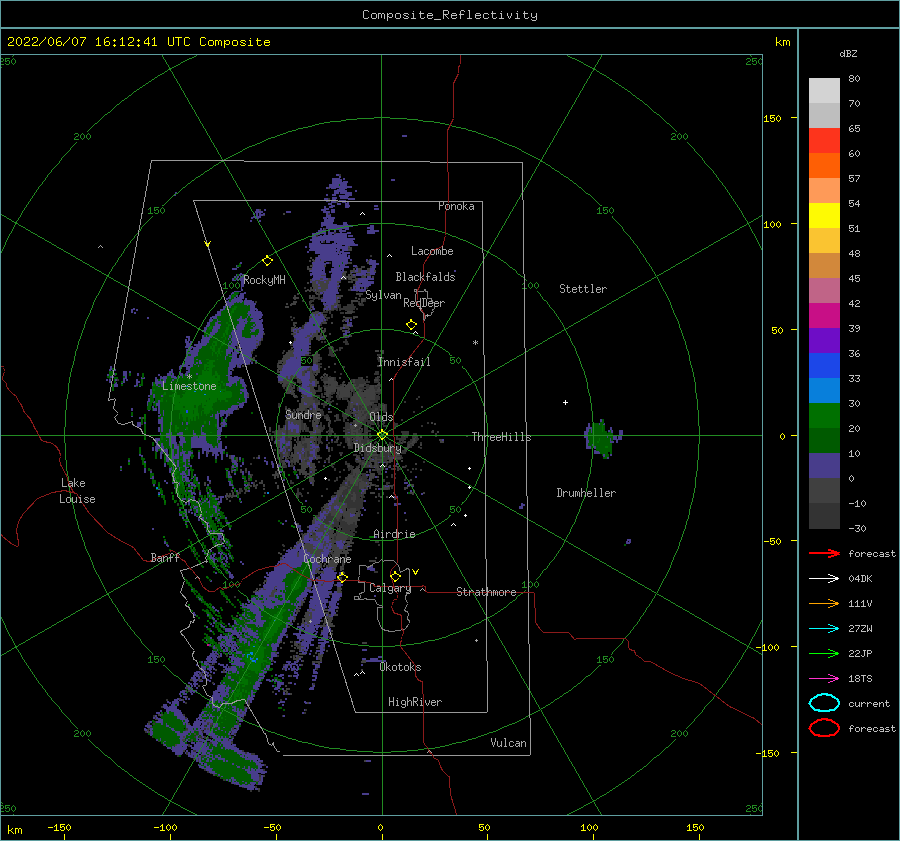Click the light gray 80 dBZ color swatch
Screen dimensions: 900x841
click(824, 90)
